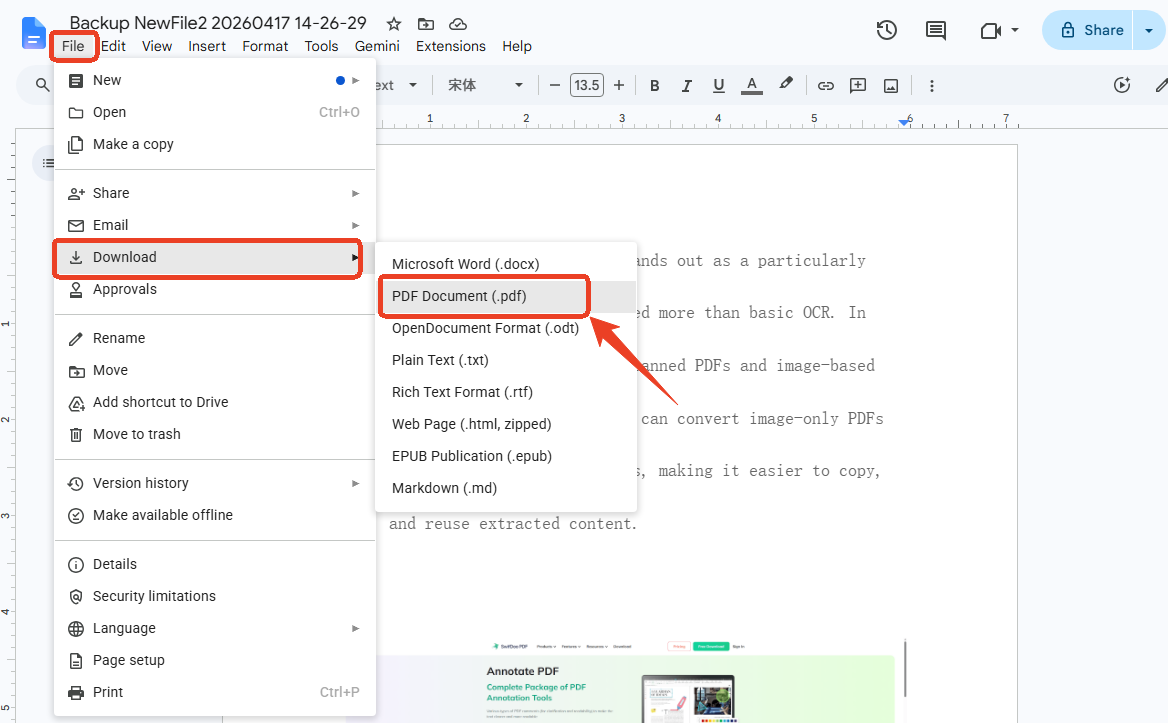Click the move to folder icon
1168x723 pixels.
click(426, 24)
